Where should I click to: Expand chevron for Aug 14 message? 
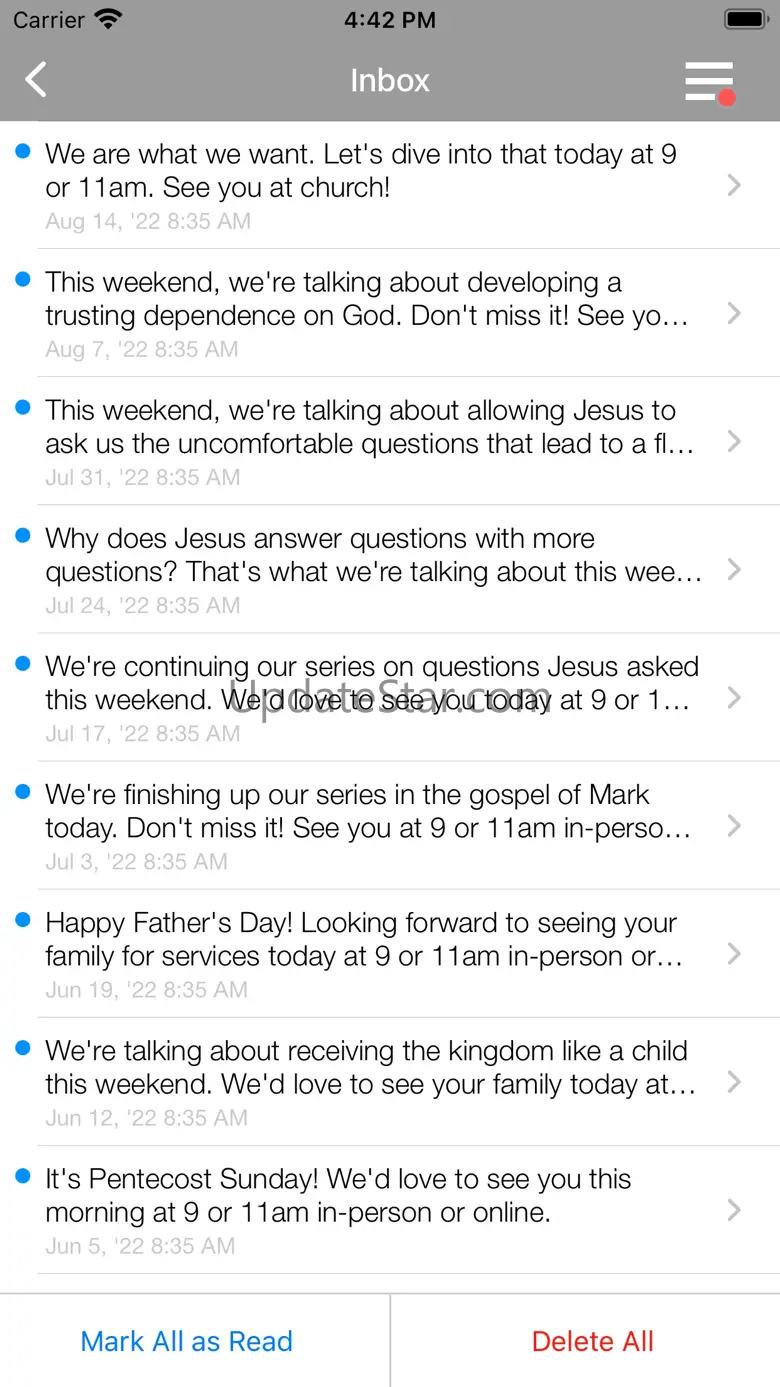pos(734,185)
